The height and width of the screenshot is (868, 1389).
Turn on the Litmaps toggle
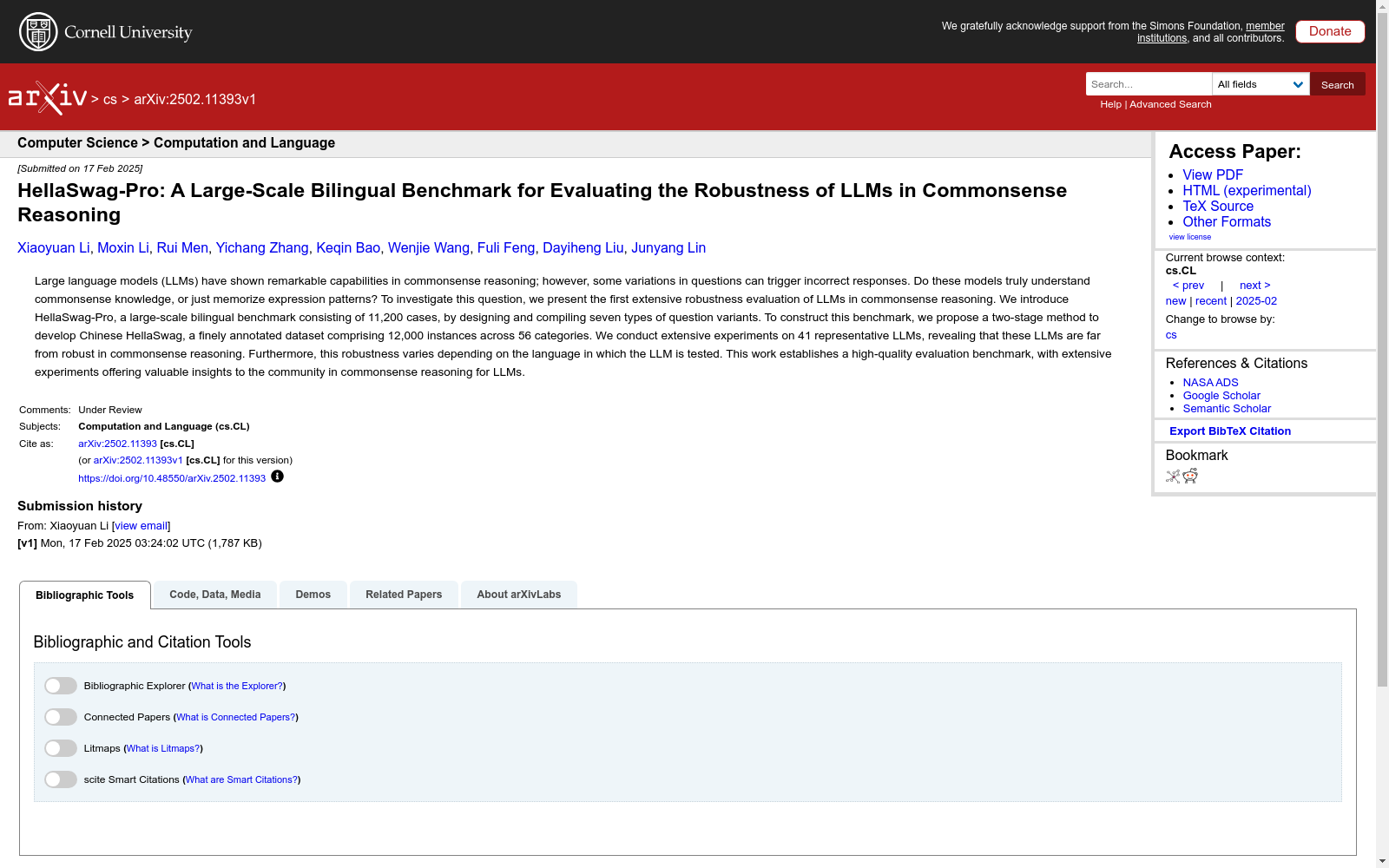[61, 748]
